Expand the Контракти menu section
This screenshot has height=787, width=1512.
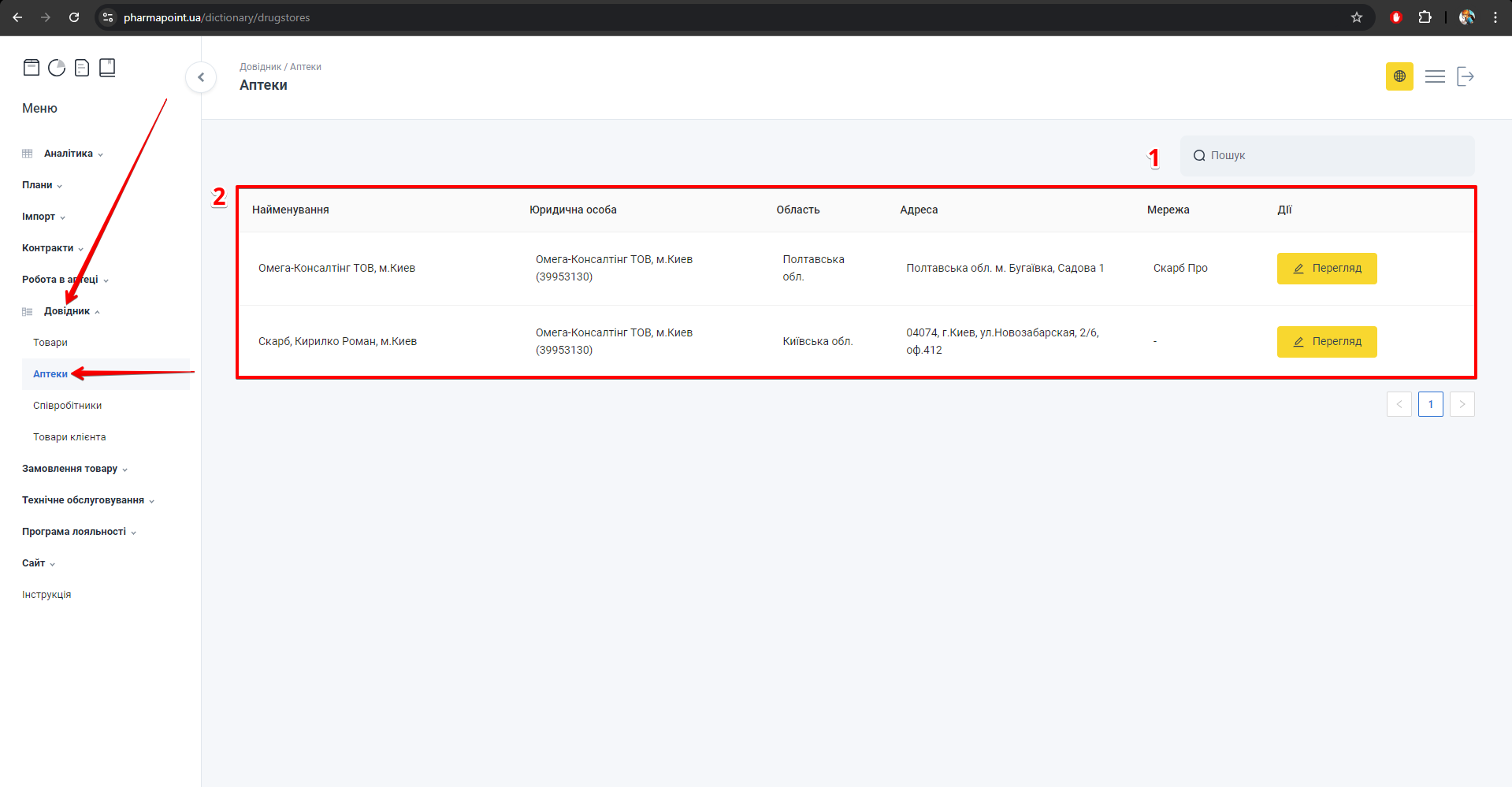point(49,248)
